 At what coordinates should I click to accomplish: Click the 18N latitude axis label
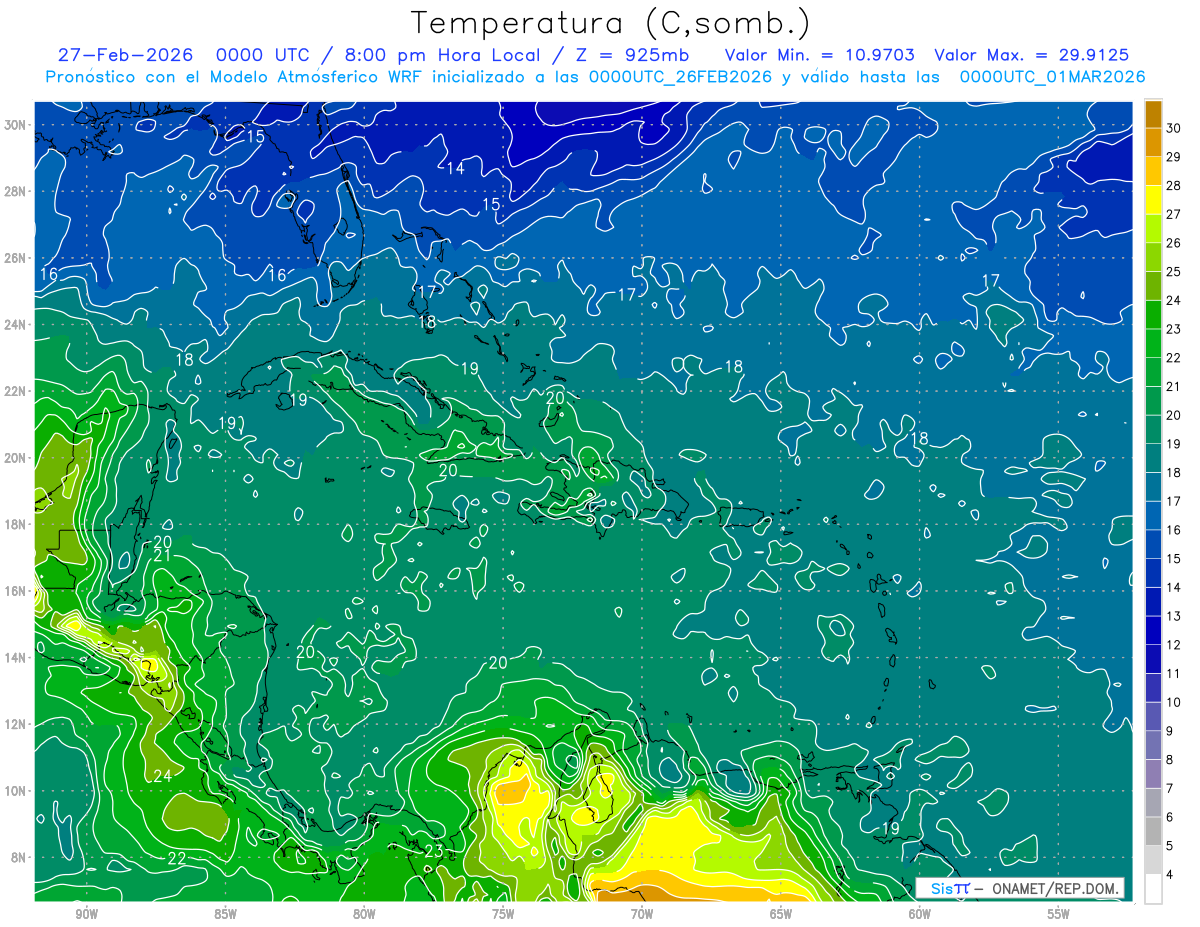(x=14, y=524)
